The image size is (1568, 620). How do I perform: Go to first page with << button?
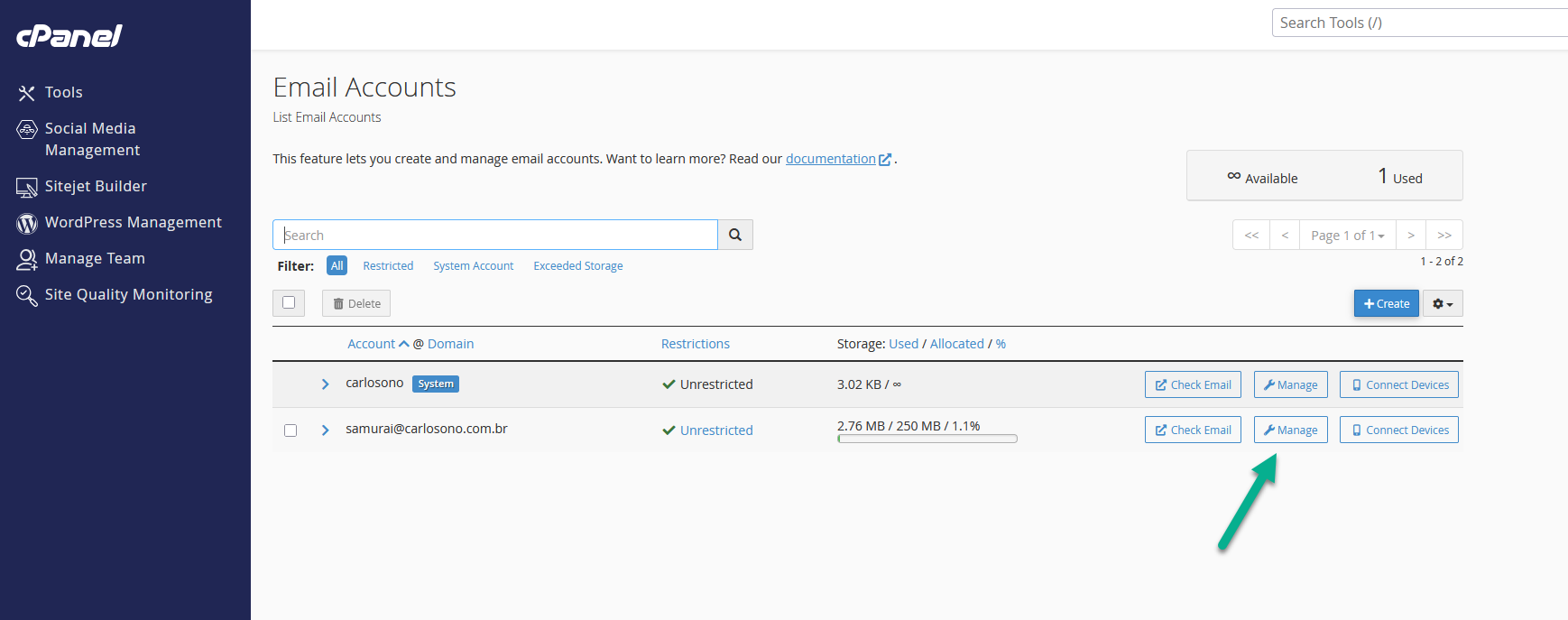[x=1251, y=235]
